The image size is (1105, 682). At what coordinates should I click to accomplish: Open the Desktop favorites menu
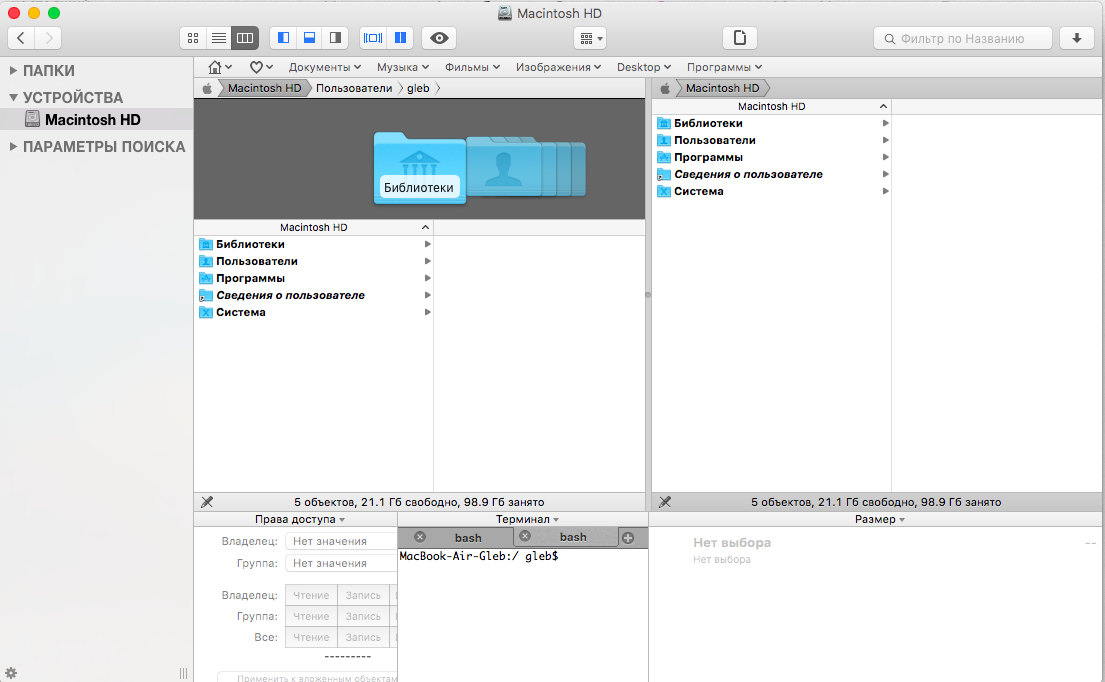(643, 67)
